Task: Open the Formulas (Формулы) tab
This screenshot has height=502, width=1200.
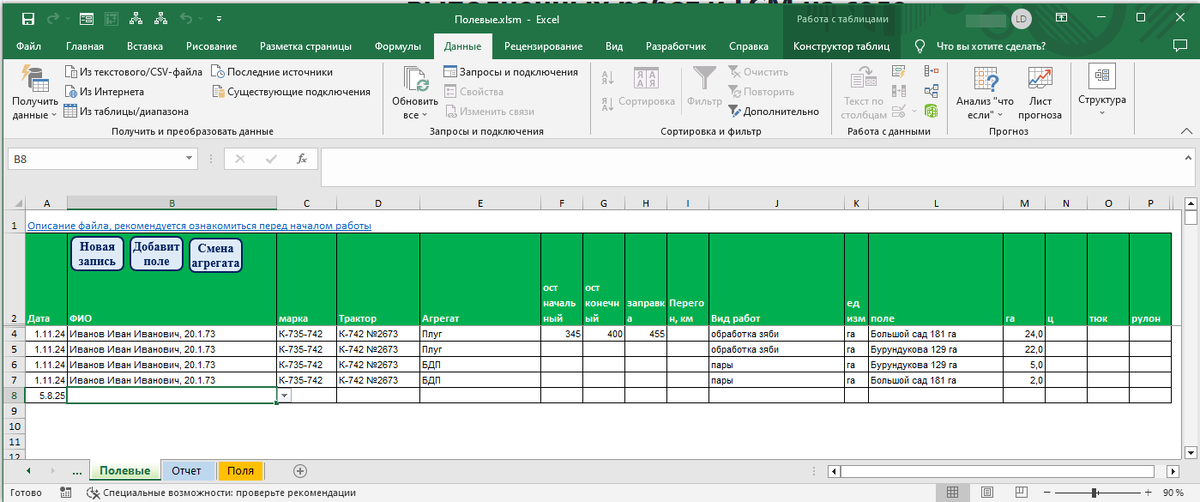Action: click(x=397, y=46)
